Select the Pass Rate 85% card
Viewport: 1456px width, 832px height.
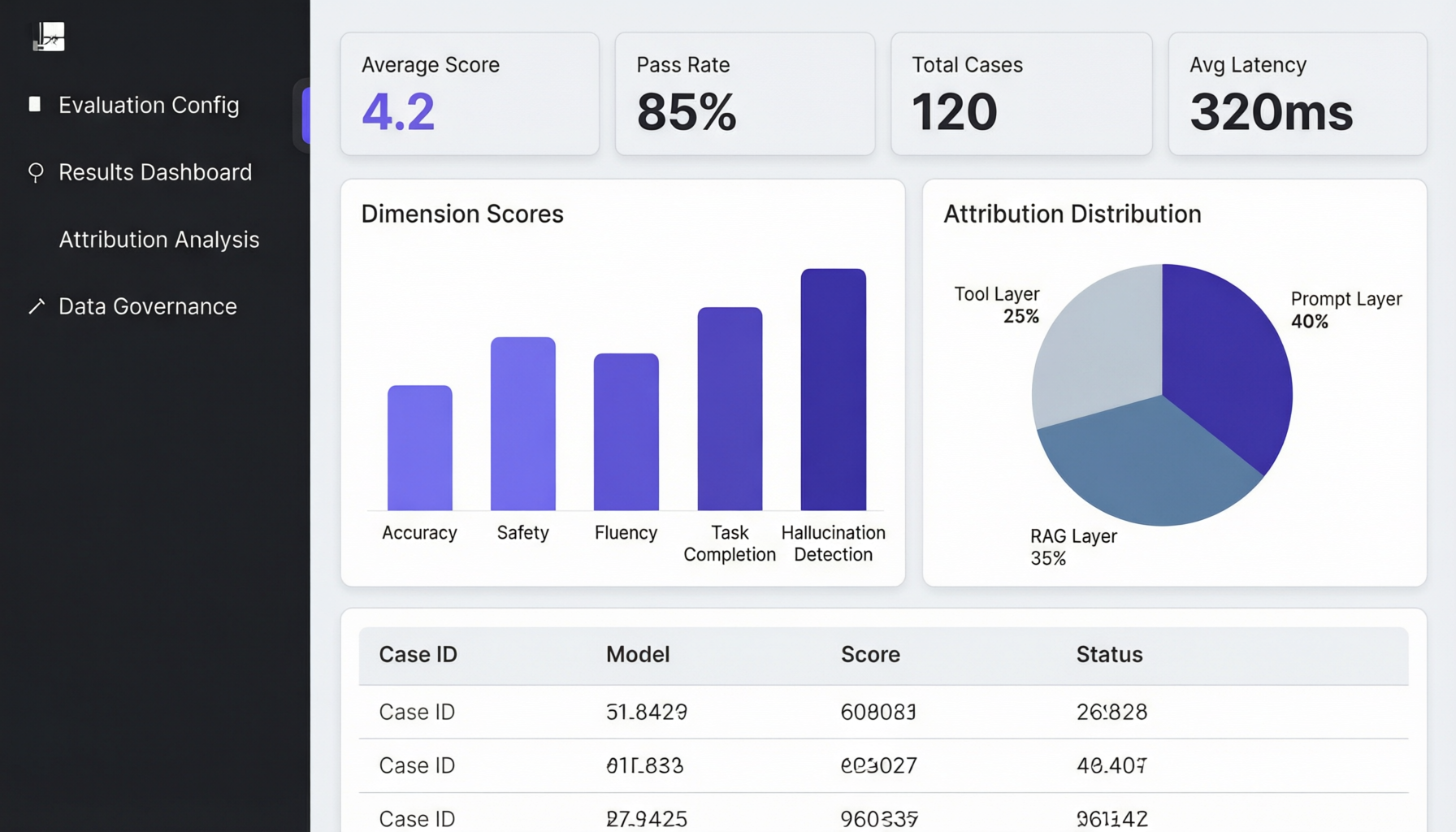[x=745, y=93]
